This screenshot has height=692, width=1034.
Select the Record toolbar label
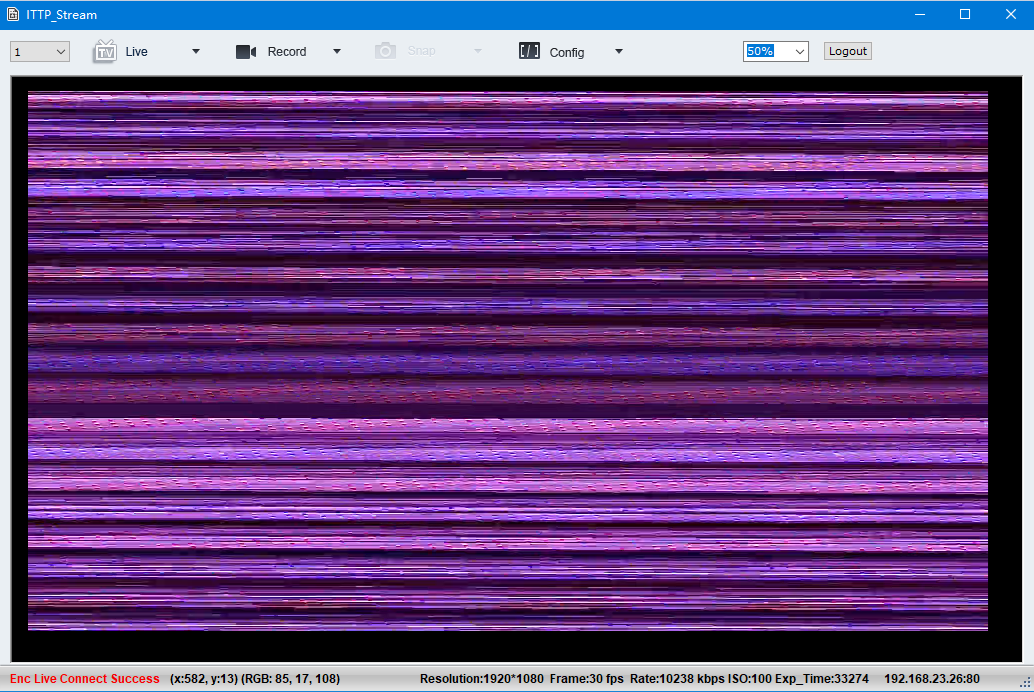point(287,52)
